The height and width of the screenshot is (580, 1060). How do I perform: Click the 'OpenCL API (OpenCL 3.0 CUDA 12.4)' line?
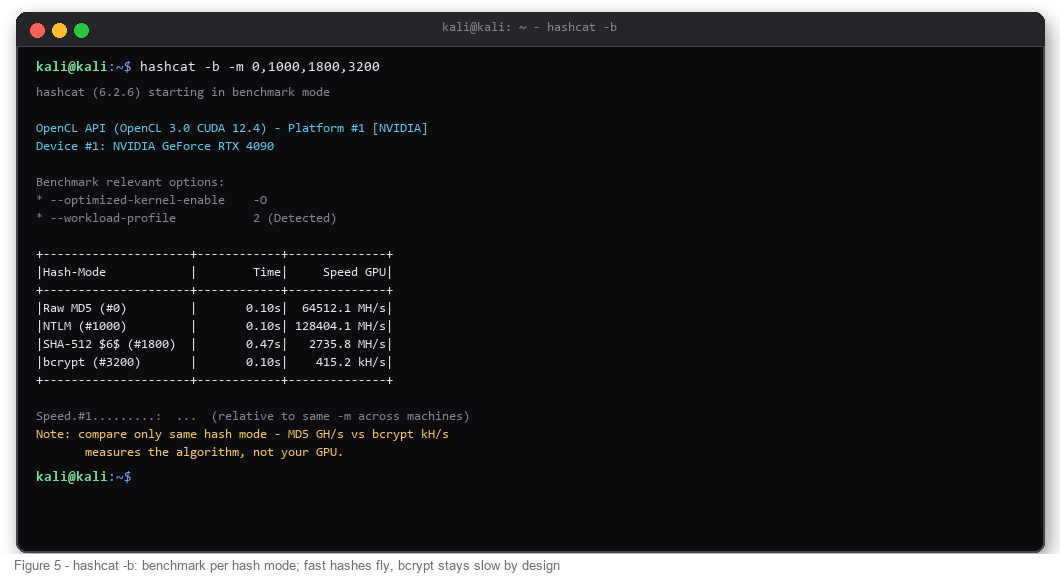[232, 128]
